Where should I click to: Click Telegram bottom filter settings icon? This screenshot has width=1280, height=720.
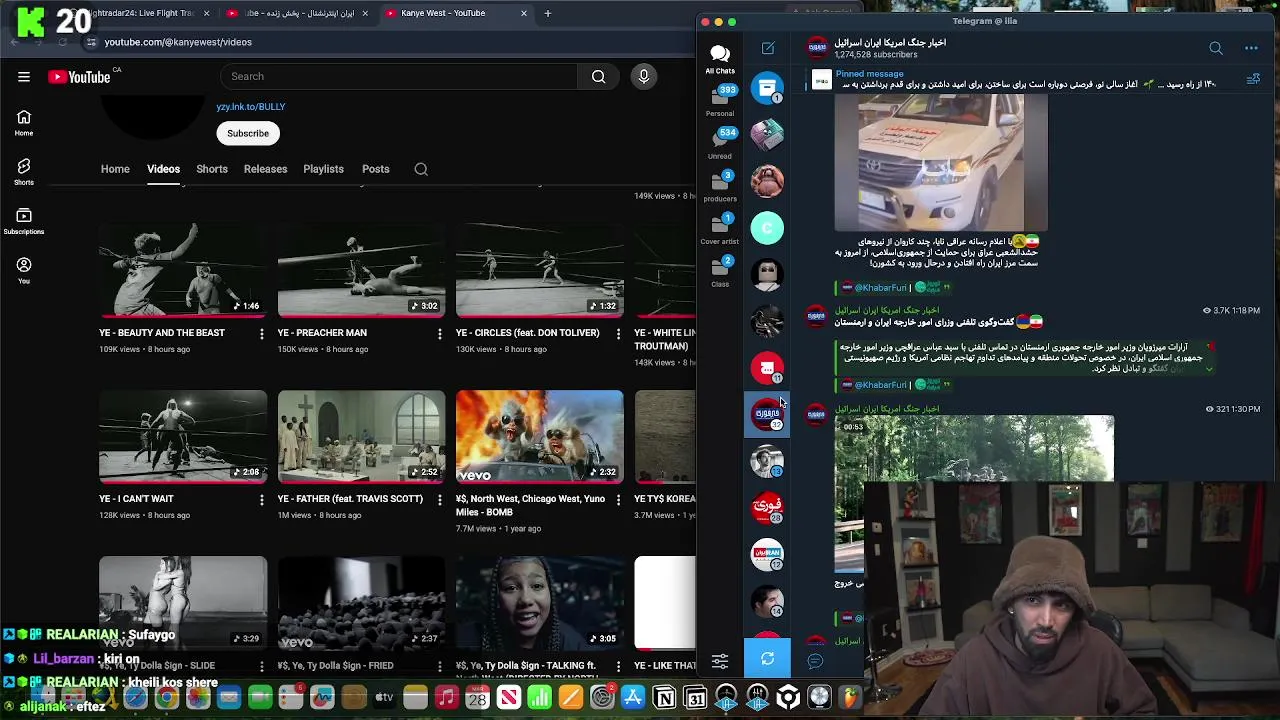click(720, 661)
